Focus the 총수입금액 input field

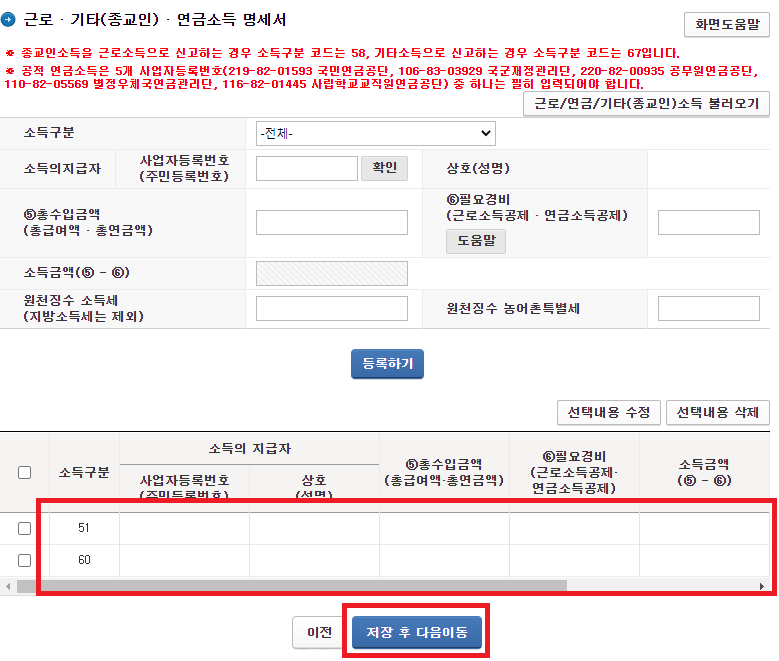pos(332,222)
